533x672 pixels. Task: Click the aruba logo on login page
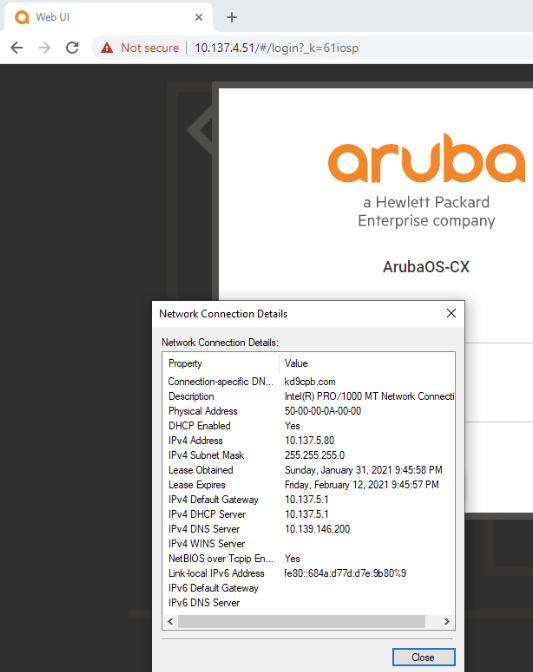pyautogui.click(x=426, y=158)
